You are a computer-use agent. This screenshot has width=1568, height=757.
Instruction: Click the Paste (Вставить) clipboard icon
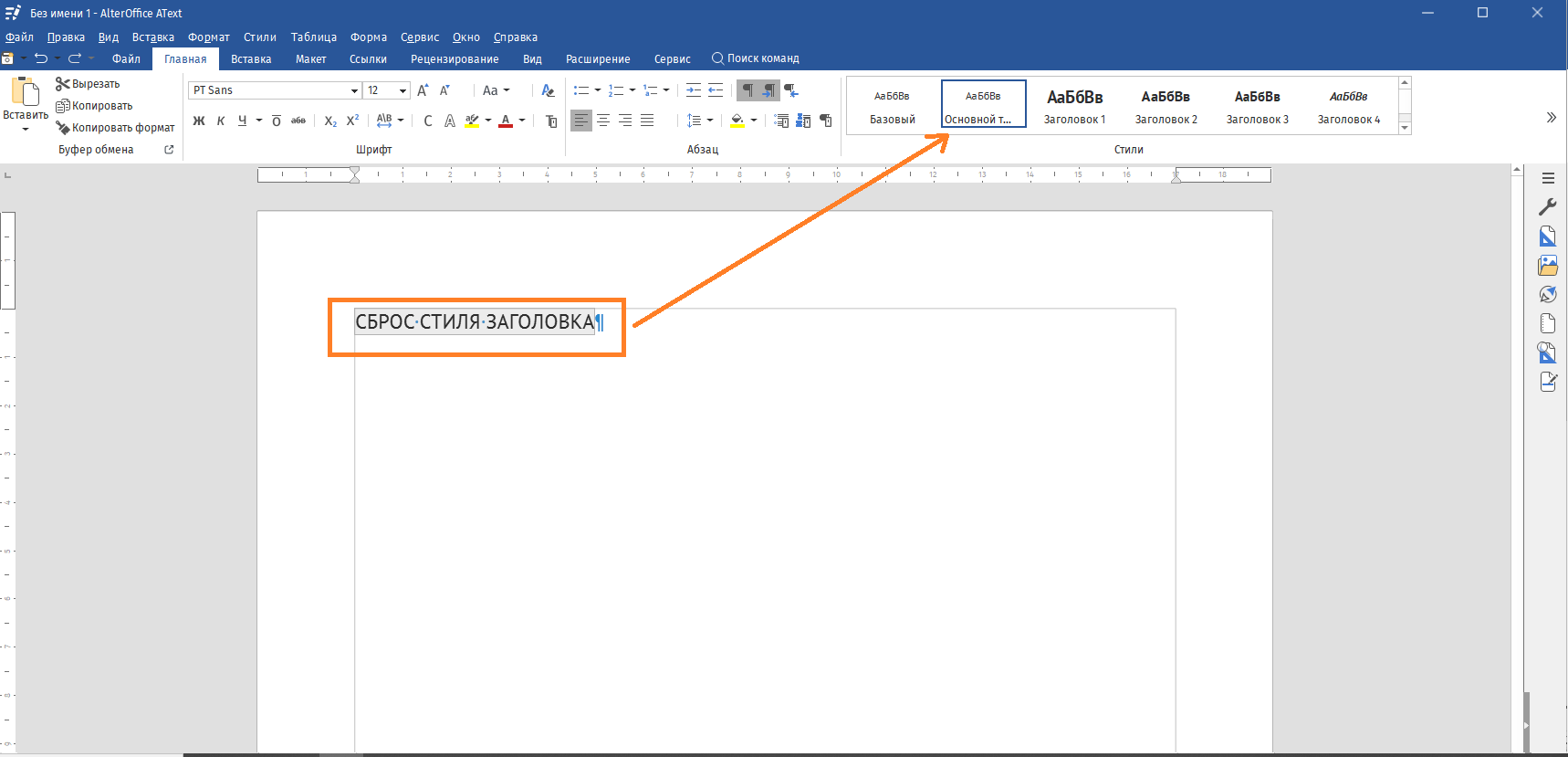[26, 92]
